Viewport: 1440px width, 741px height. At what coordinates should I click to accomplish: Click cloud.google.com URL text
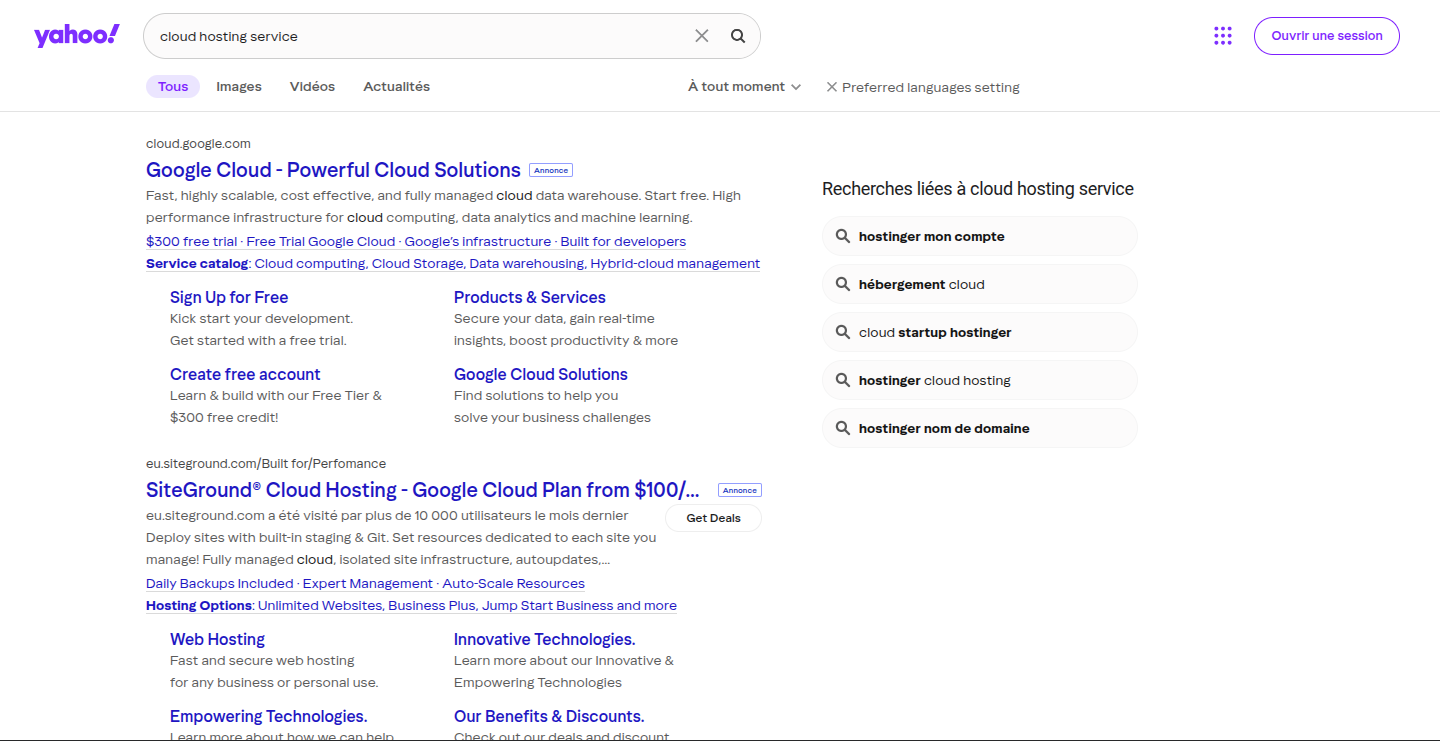pos(198,144)
